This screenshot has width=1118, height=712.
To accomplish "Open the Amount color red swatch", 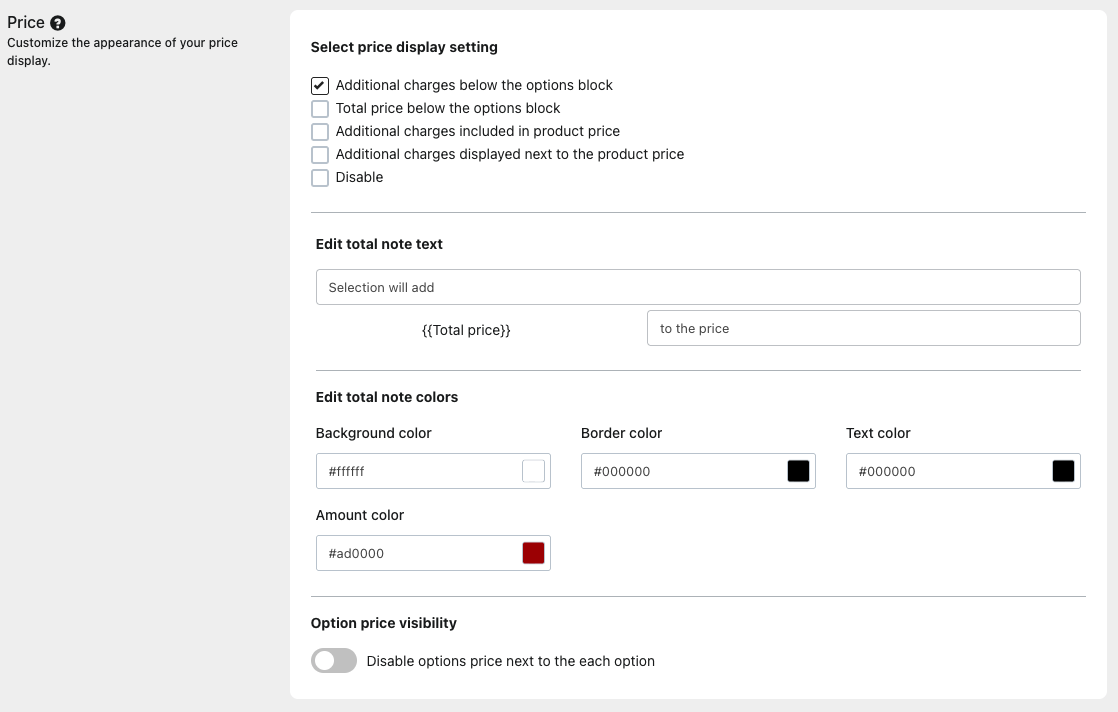I will pyautogui.click(x=533, y=553).
